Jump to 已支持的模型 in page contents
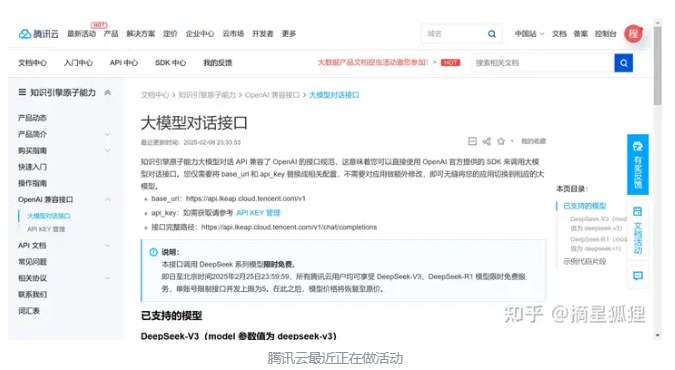675x370 pixels. pos(585,206)
